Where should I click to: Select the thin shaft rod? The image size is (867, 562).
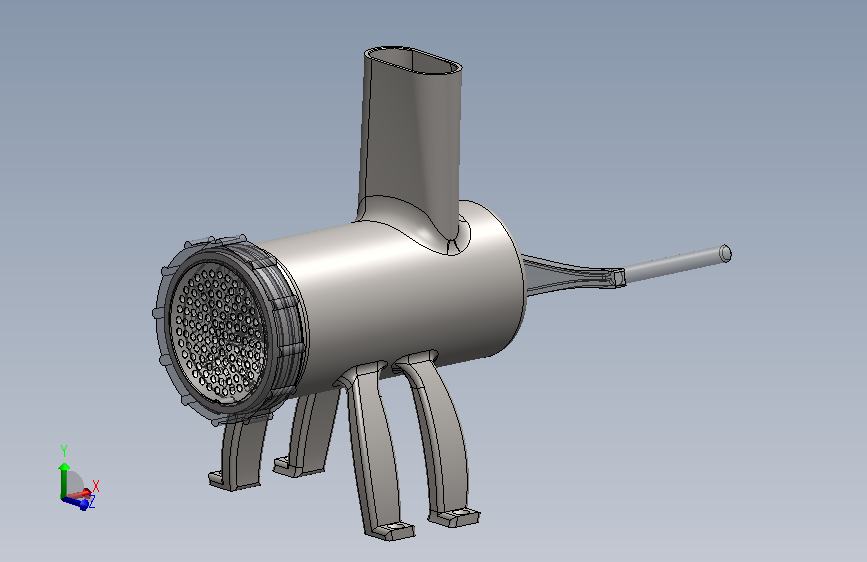[x=676, y=264]
